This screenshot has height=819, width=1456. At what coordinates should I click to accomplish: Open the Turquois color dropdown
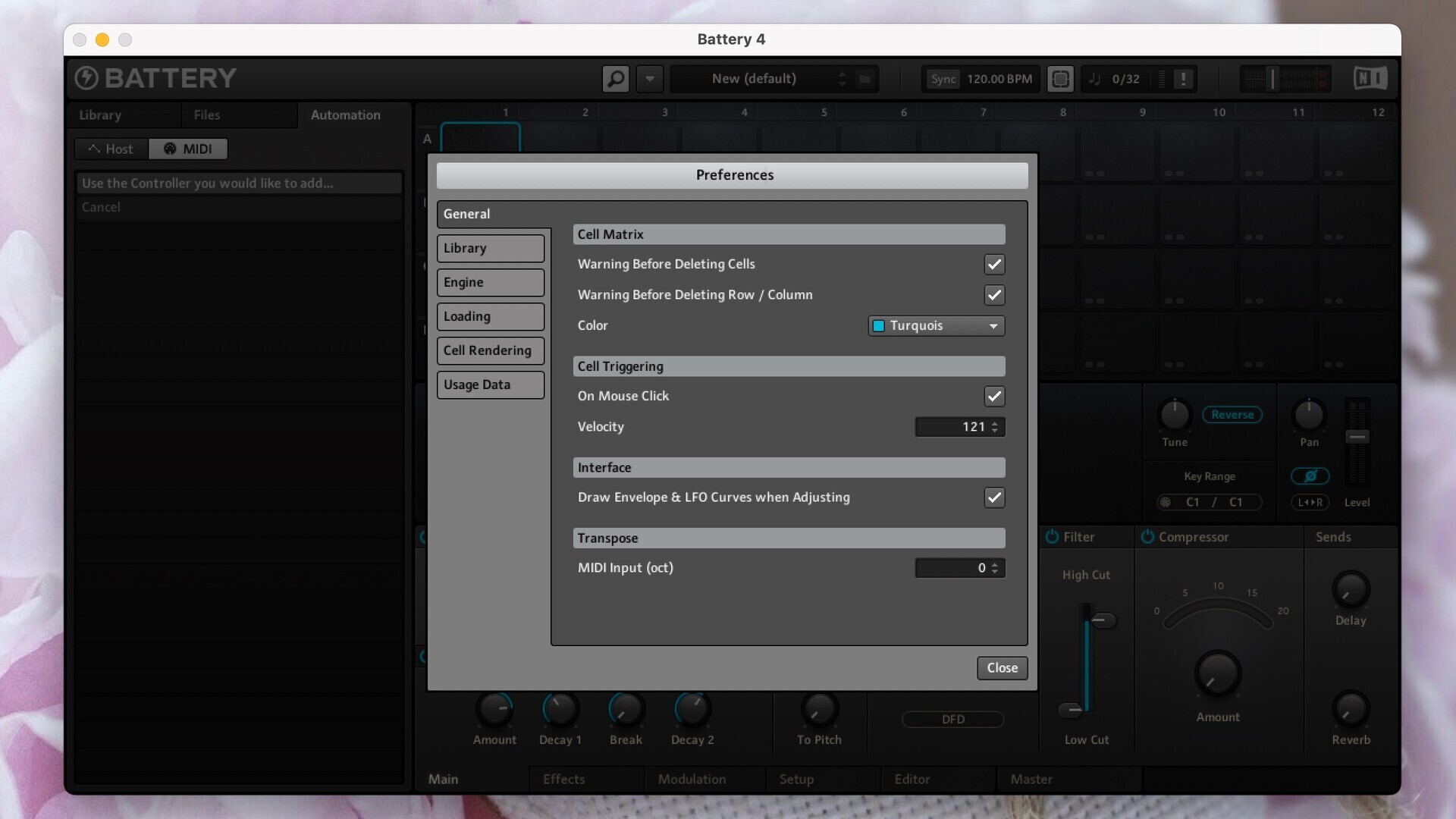click(937, 325)
